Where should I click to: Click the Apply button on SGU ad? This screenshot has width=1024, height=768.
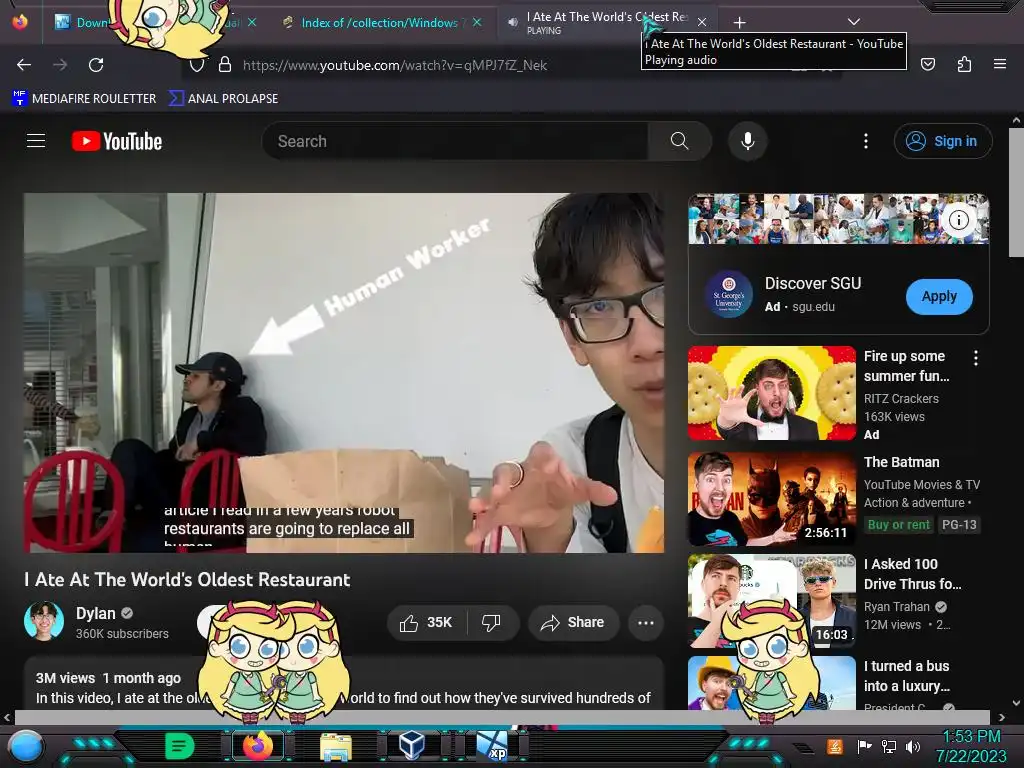pyautogui.click(x=939, y=296)
